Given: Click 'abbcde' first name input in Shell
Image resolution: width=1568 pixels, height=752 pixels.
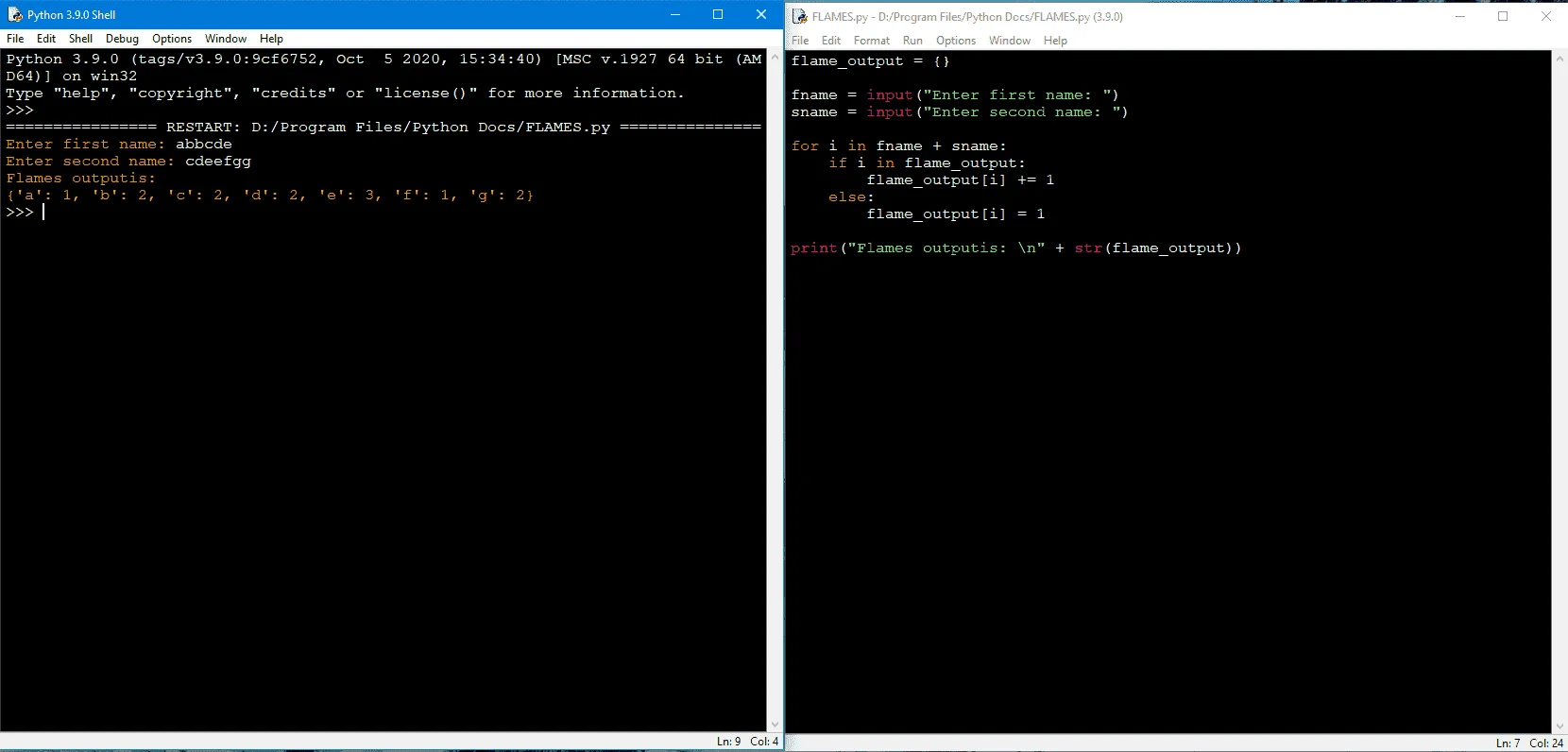Looking at the screenshot, I should pos(204,144).
